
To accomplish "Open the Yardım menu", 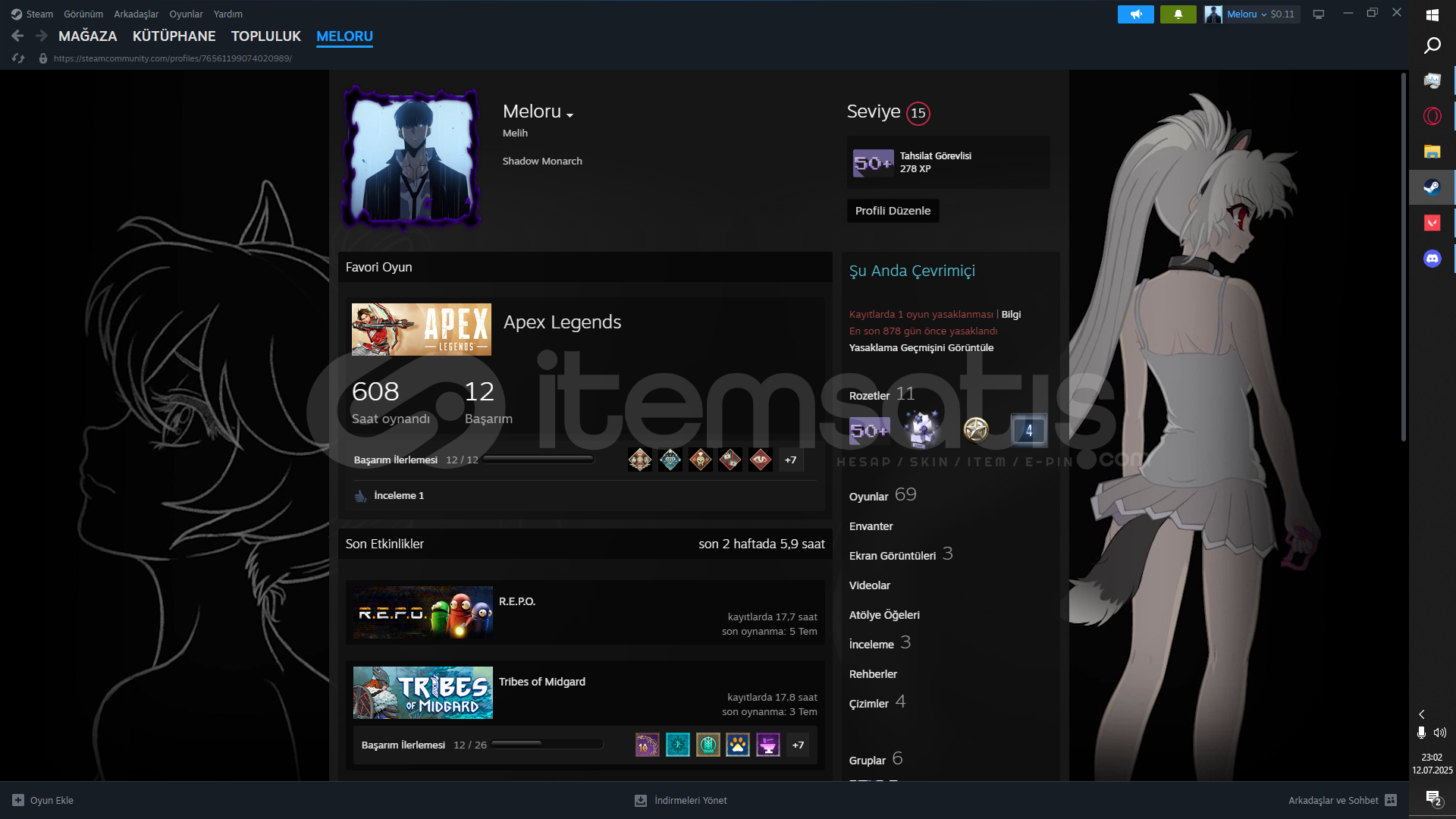I will pyautogui.click(x=228, y=14).
